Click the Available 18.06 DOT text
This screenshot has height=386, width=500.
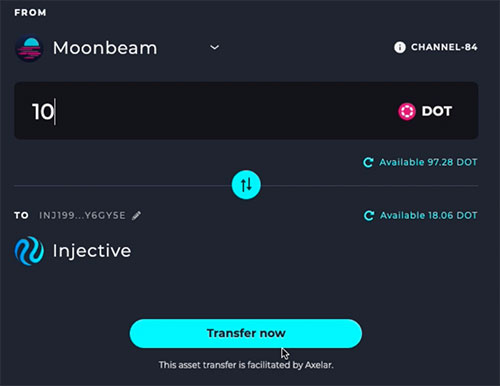[429, 216]
